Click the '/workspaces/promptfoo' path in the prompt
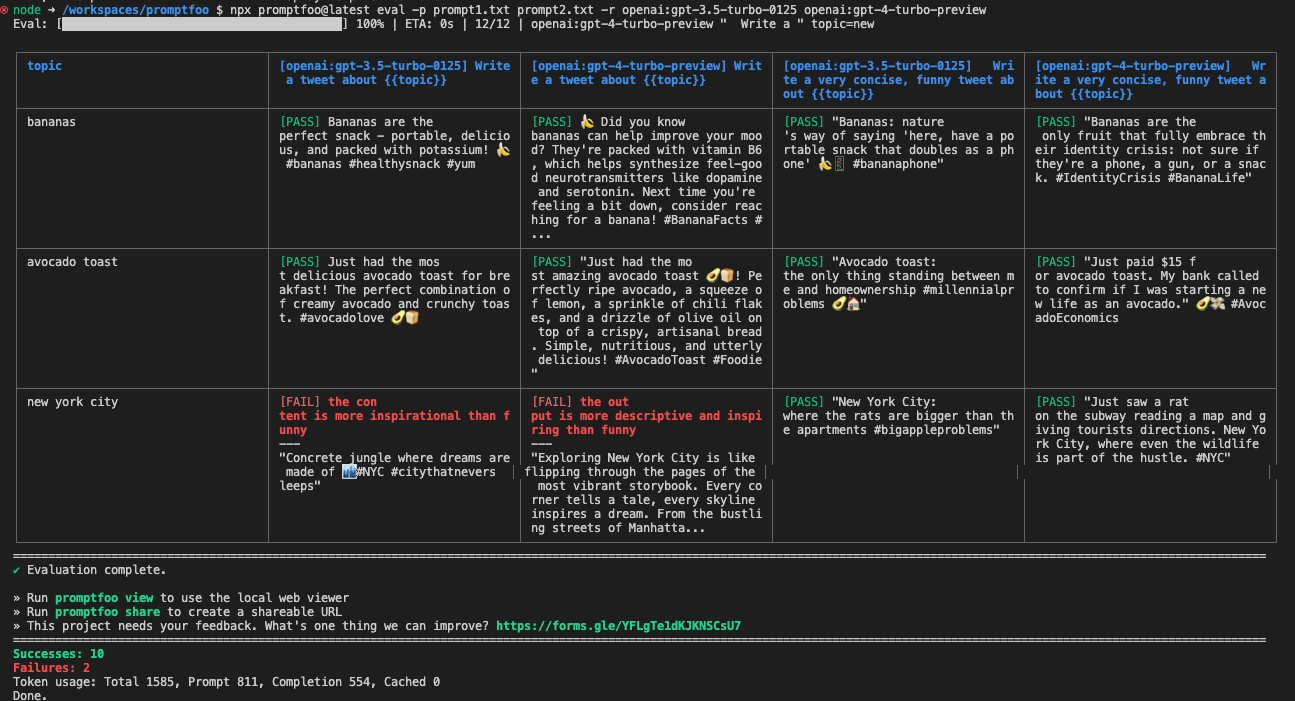This screenshot has height=701, width=1295. [x=135, y=10]
